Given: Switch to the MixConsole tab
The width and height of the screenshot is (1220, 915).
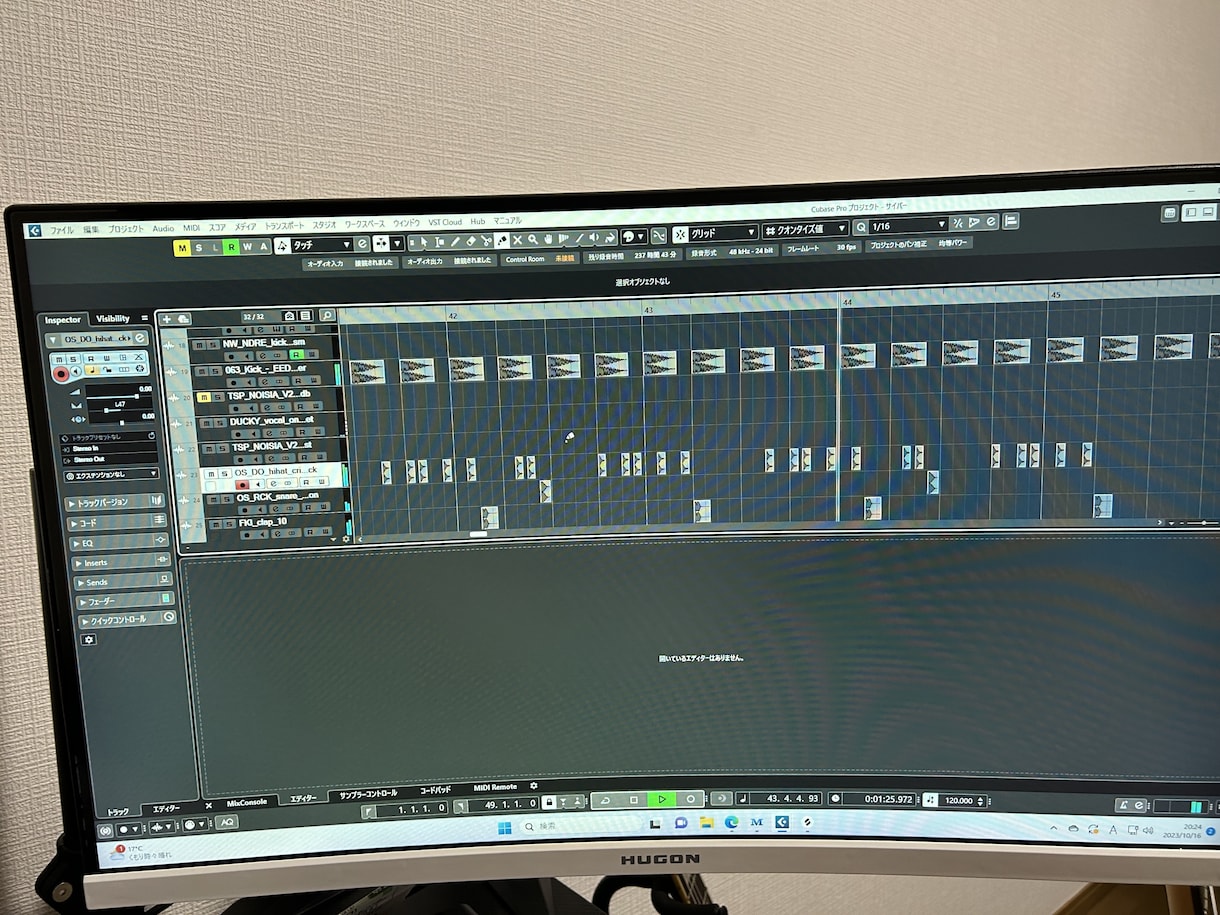Looking at the screenshot, I should [248, 802].
